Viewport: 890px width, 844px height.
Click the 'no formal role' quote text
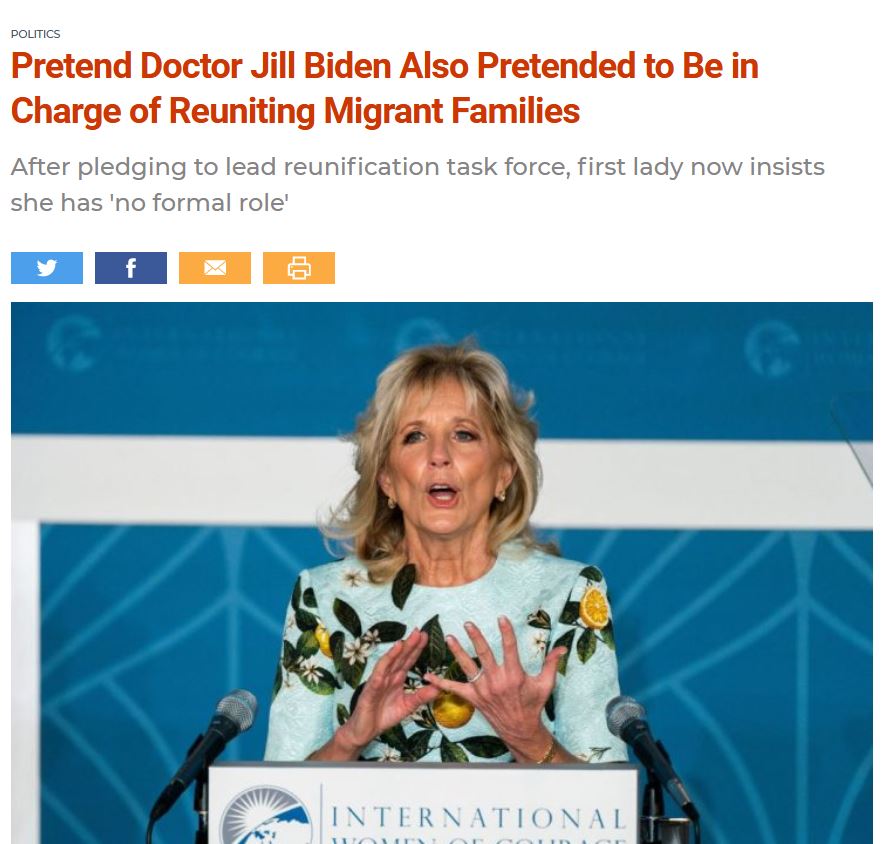[201, 203]
